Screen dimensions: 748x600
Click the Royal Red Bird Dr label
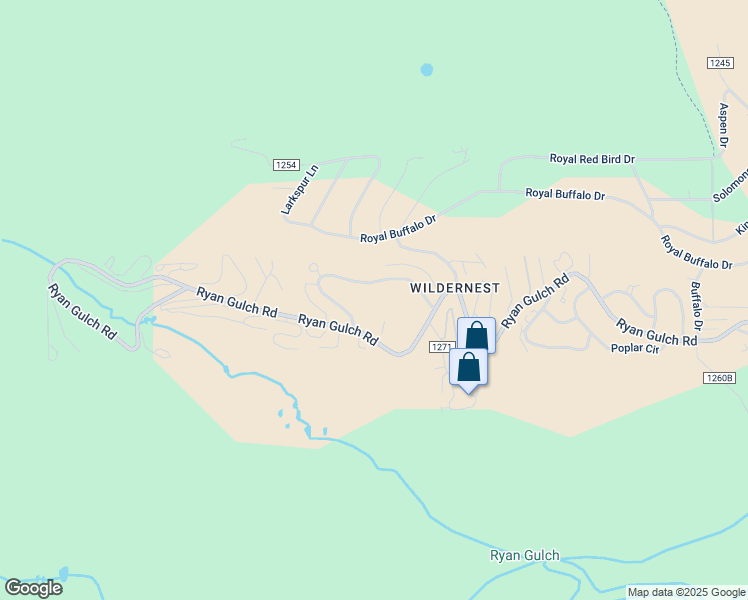pos(592,159)
